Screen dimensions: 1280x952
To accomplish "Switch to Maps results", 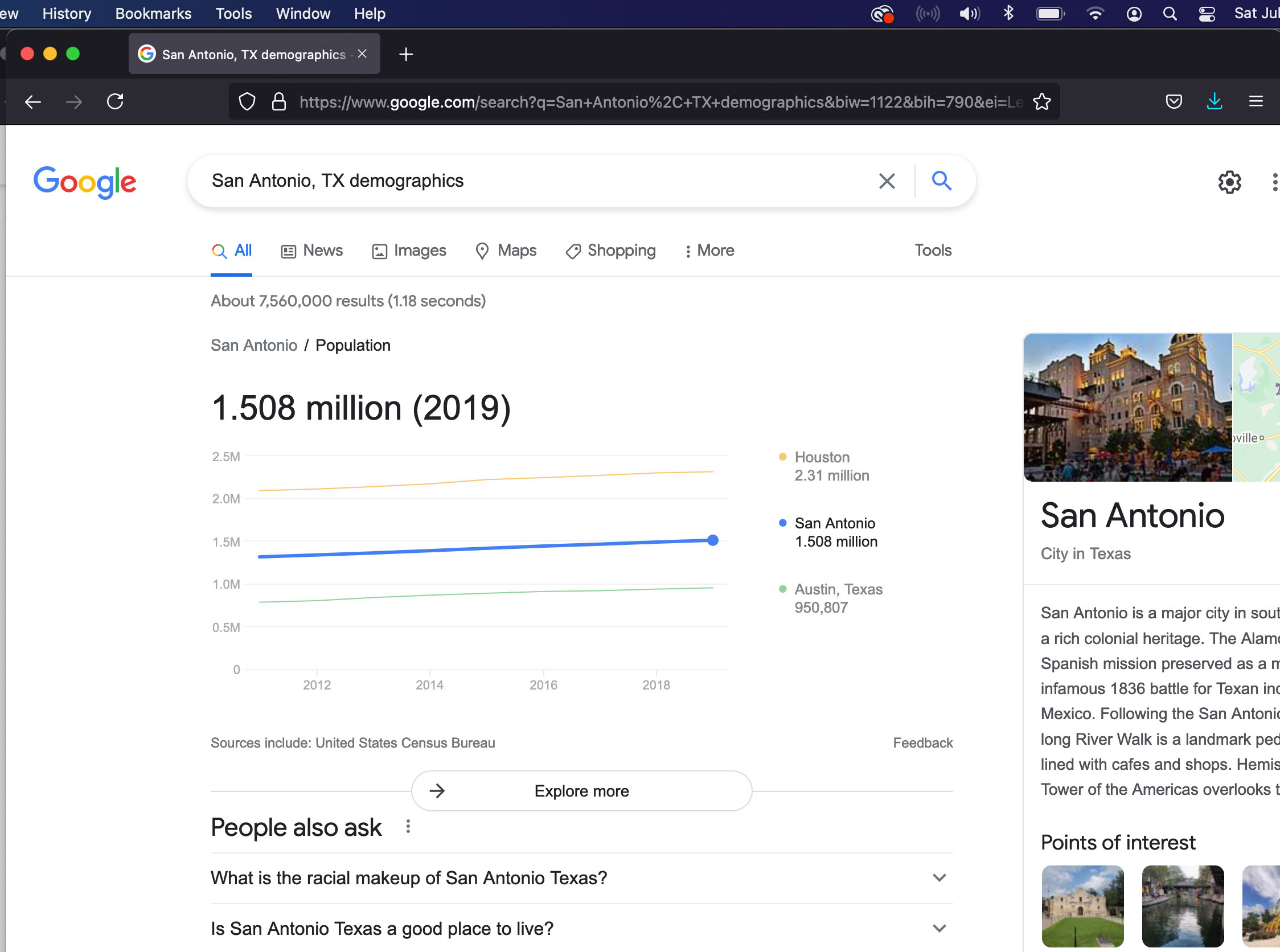I will 506,251.
